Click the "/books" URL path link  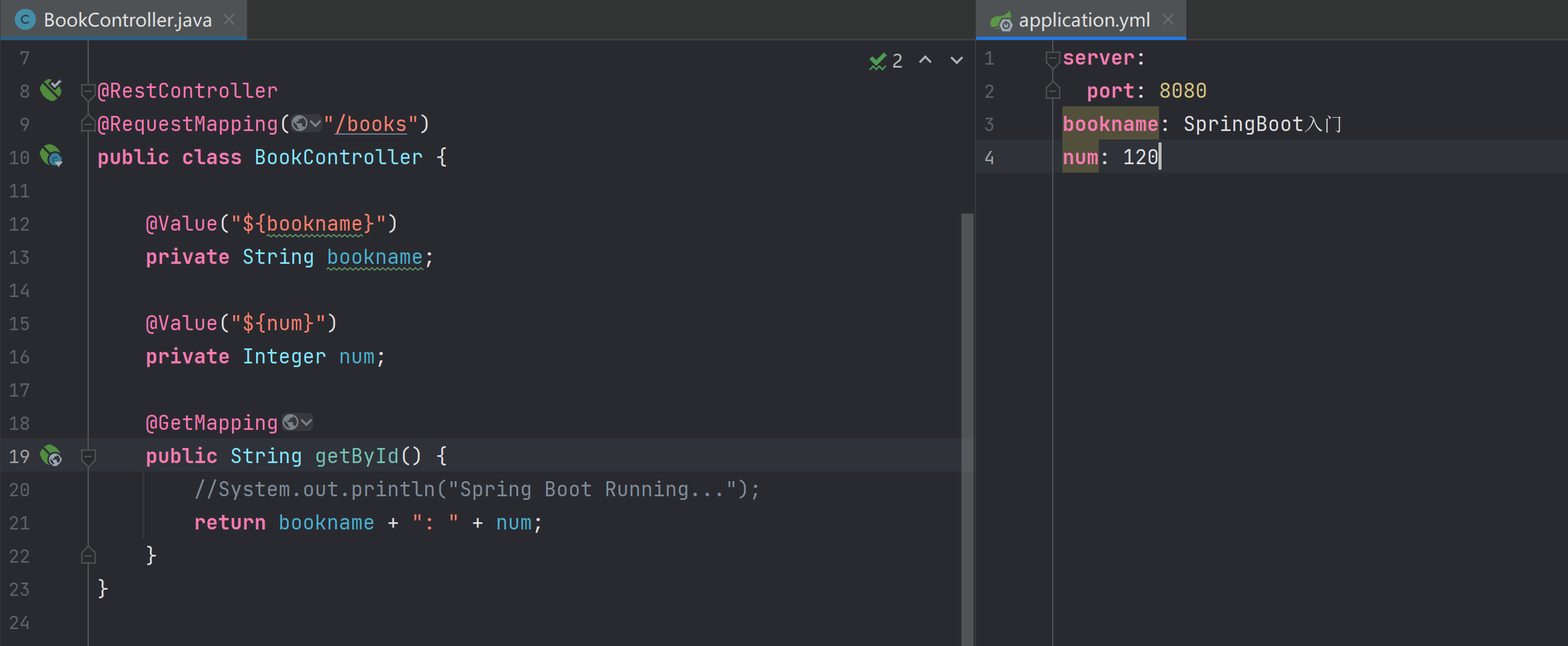371,124
